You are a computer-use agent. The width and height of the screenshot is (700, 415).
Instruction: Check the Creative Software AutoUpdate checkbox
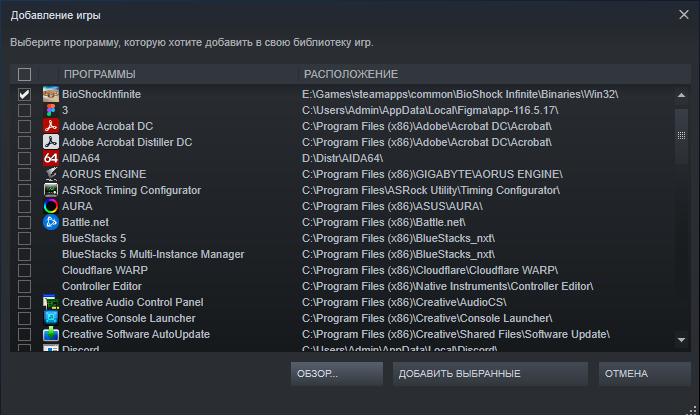tap(24, 334)
